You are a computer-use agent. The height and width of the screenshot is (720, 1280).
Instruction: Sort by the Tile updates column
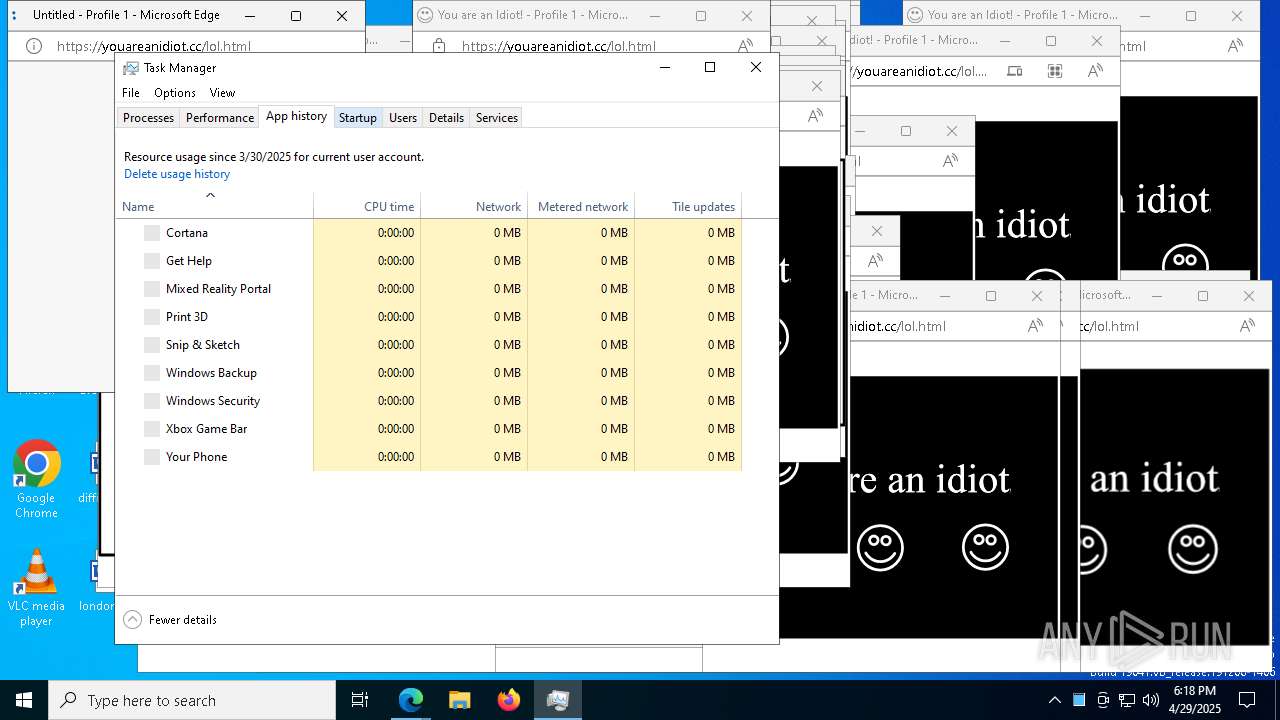click(688, 206)
